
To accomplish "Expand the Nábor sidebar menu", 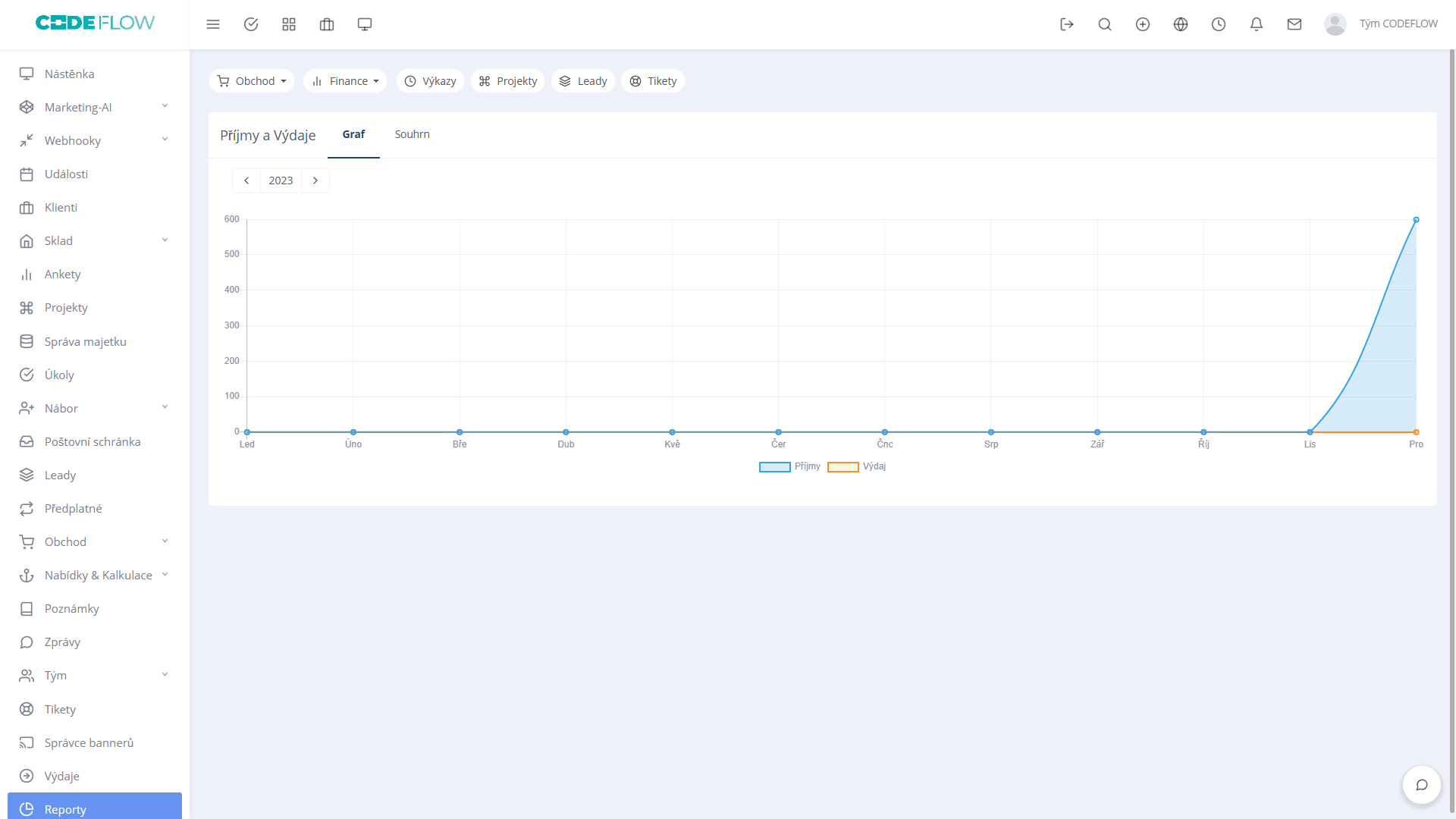I will [x=95, y=408].
